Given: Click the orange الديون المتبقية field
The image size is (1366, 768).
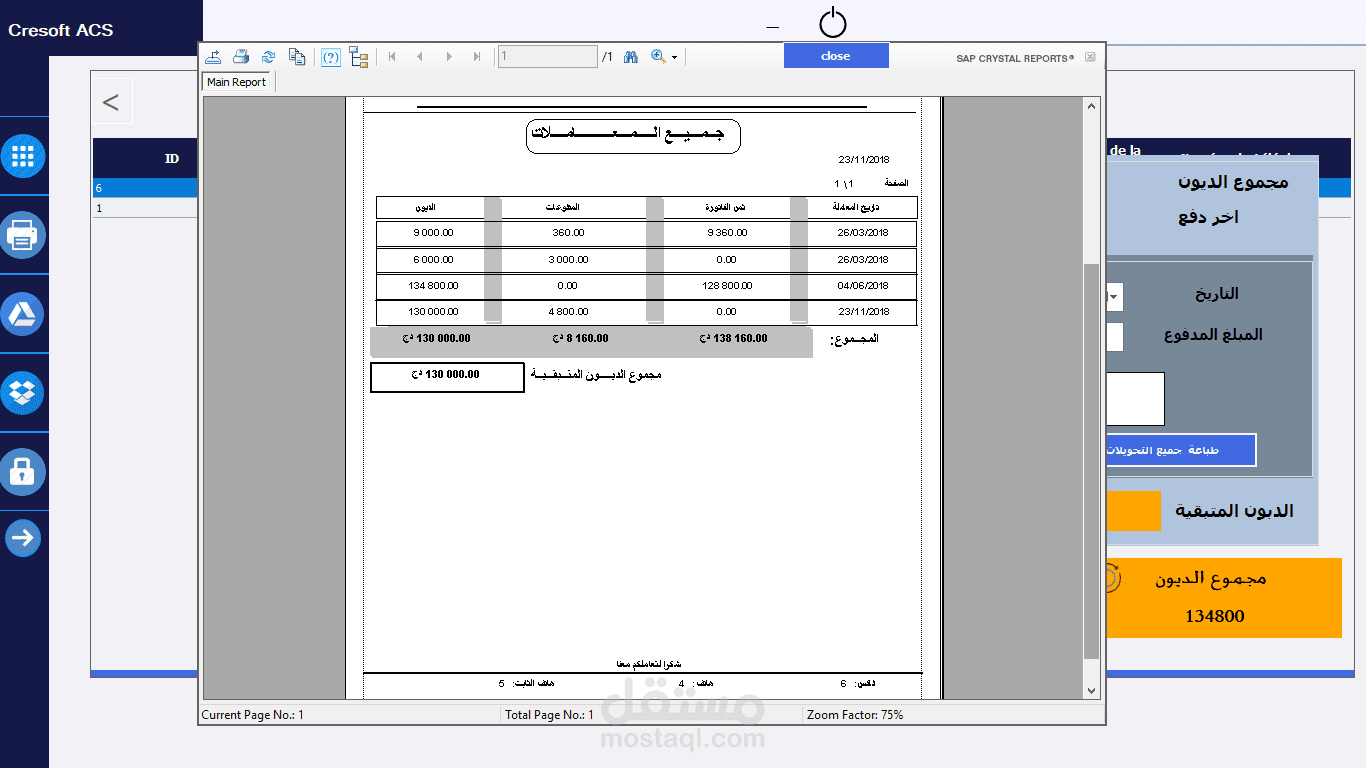Looking at the screenshot, I should tap(1133, 511).
